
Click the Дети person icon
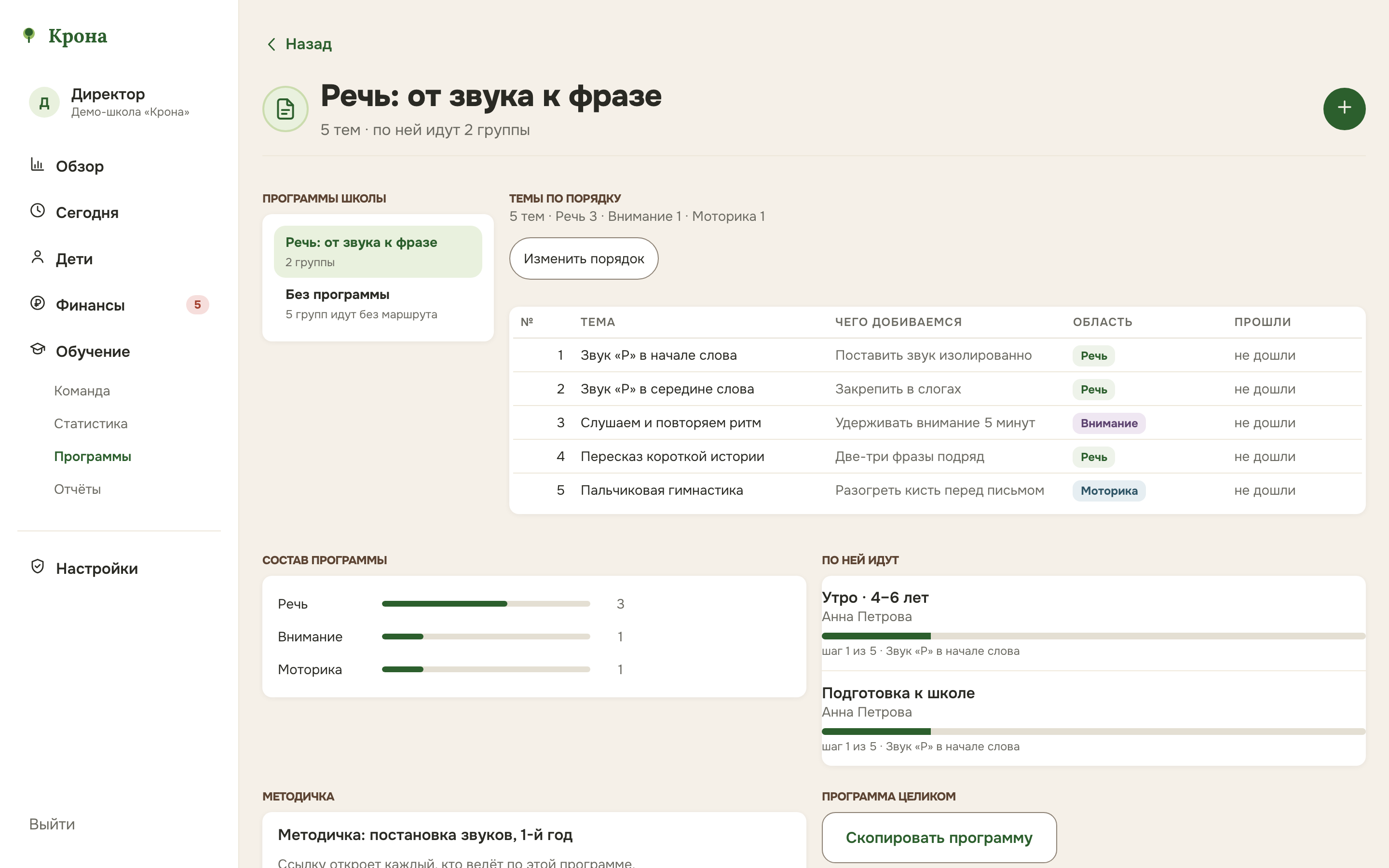pos(37,257)
